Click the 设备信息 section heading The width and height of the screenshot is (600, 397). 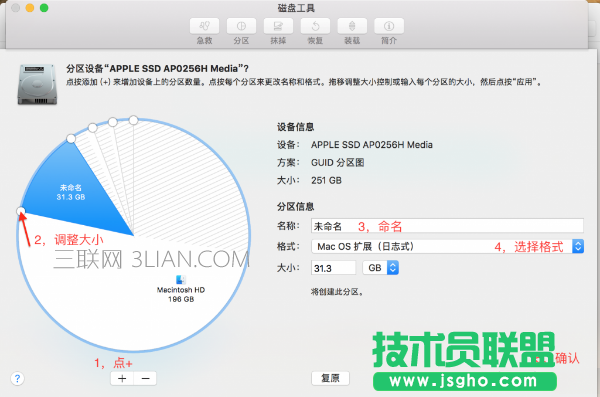point(295,127)
